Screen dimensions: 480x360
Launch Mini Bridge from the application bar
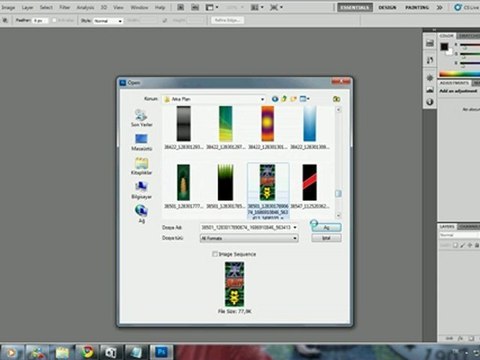coord(195,7)
